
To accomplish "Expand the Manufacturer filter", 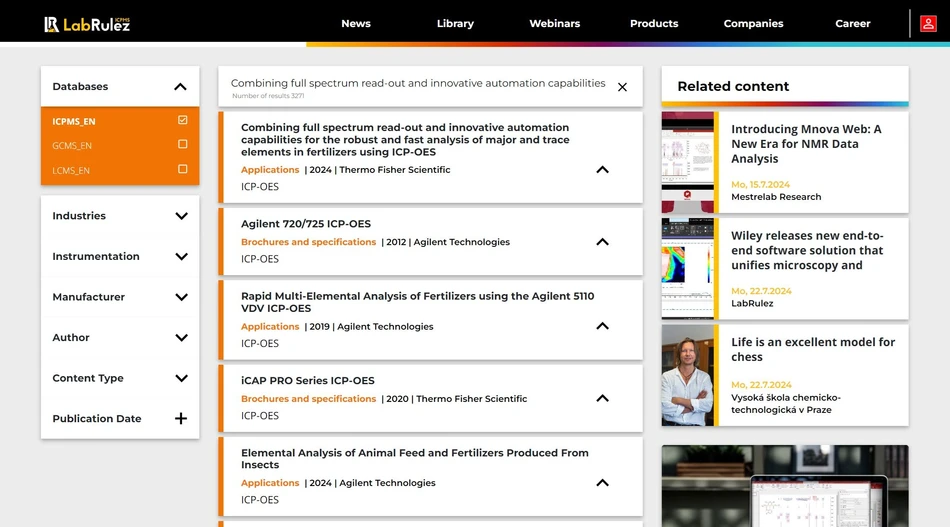I will point(181,297).
